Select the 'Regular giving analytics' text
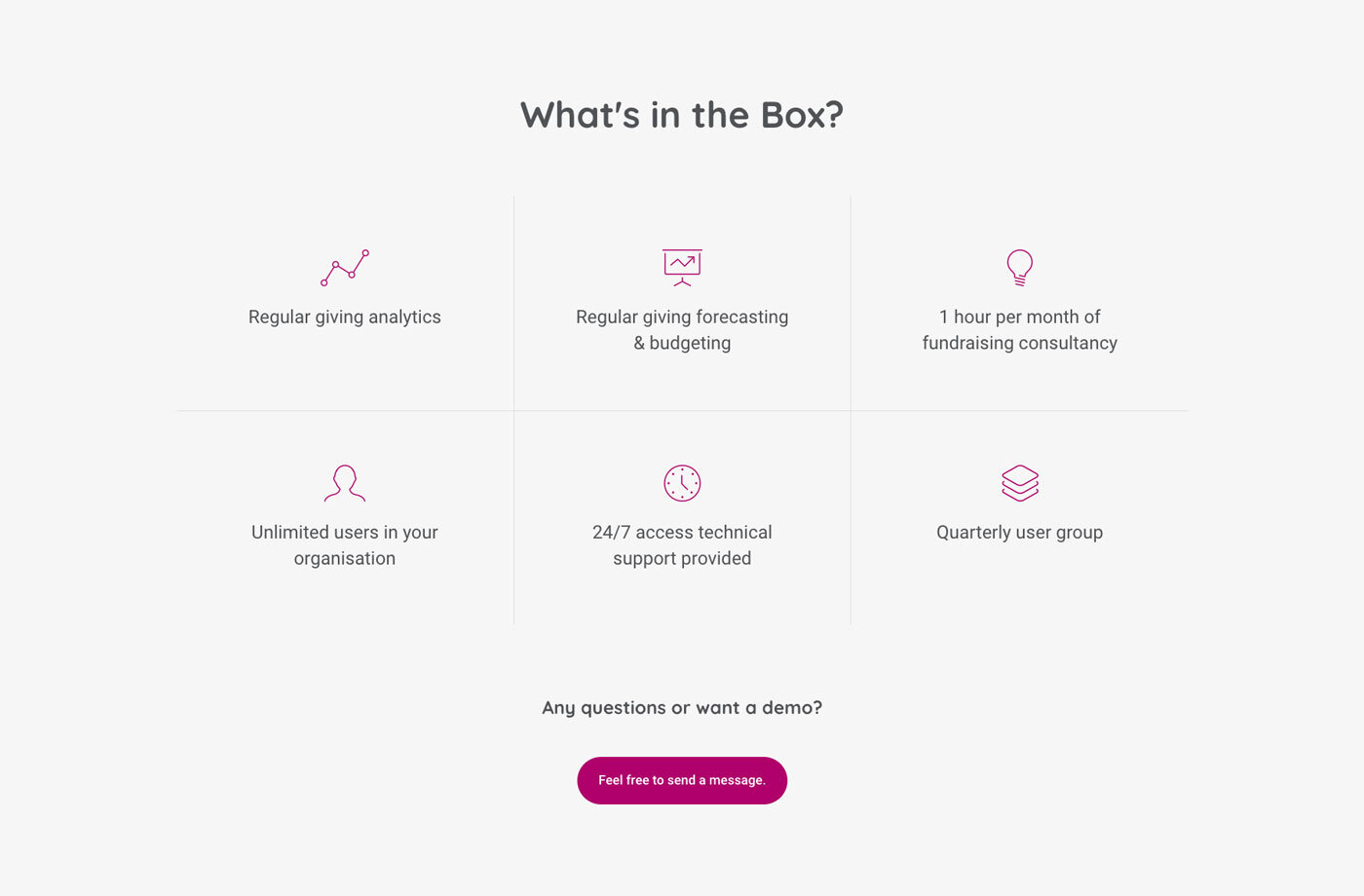The height and width of the screenshot is (896, 1364). 345,317
